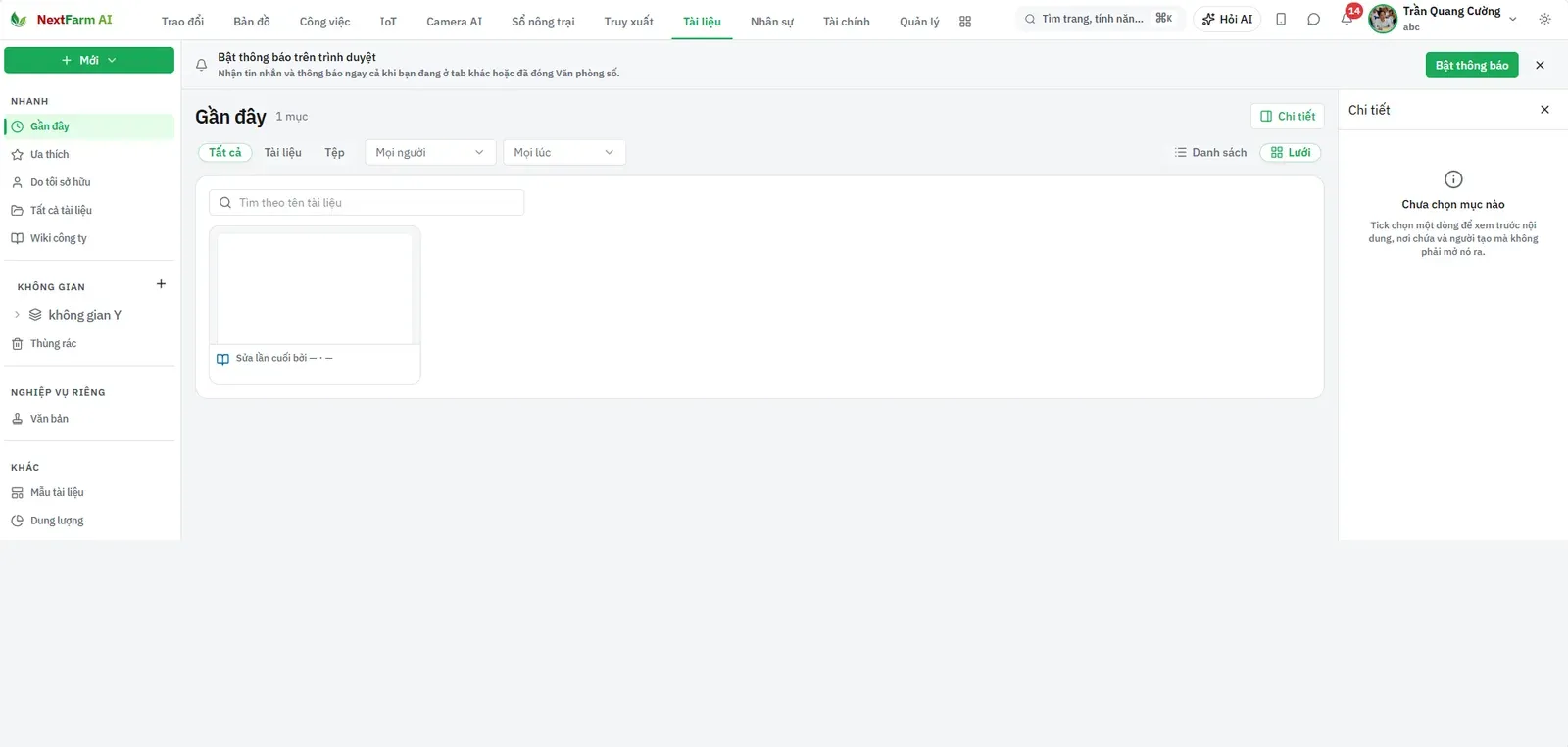Open user account menu chevron
This screenshot has width=1568, height=747.
point(1512,19)
